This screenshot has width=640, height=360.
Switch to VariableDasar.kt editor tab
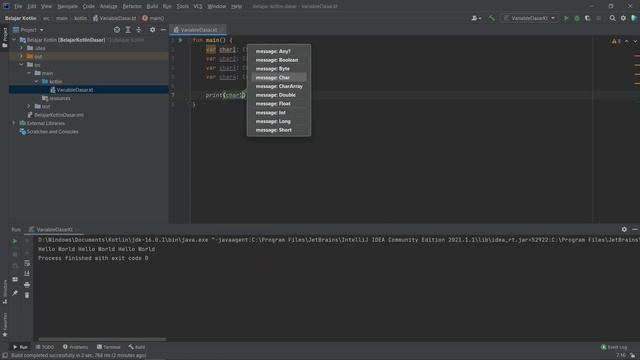(x=198, y=30)
